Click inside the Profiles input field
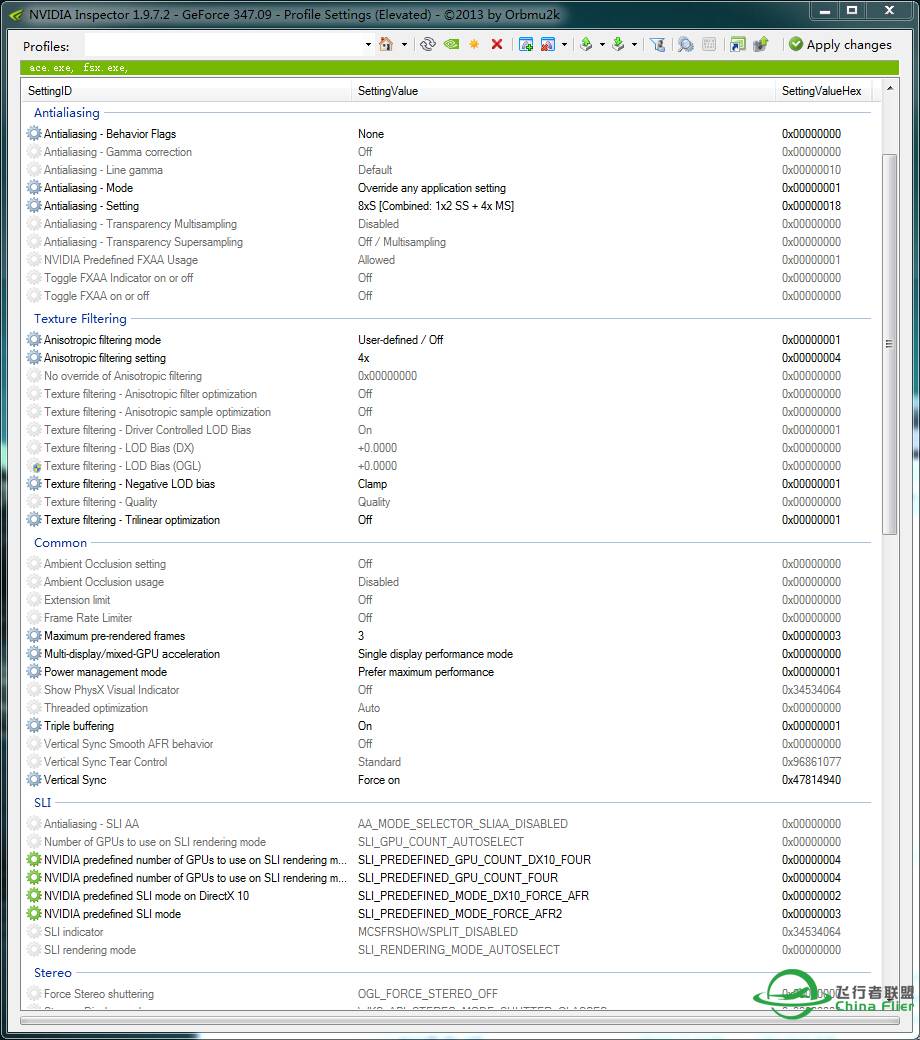This screenshot has width=920, height=1040. [224, 45]
